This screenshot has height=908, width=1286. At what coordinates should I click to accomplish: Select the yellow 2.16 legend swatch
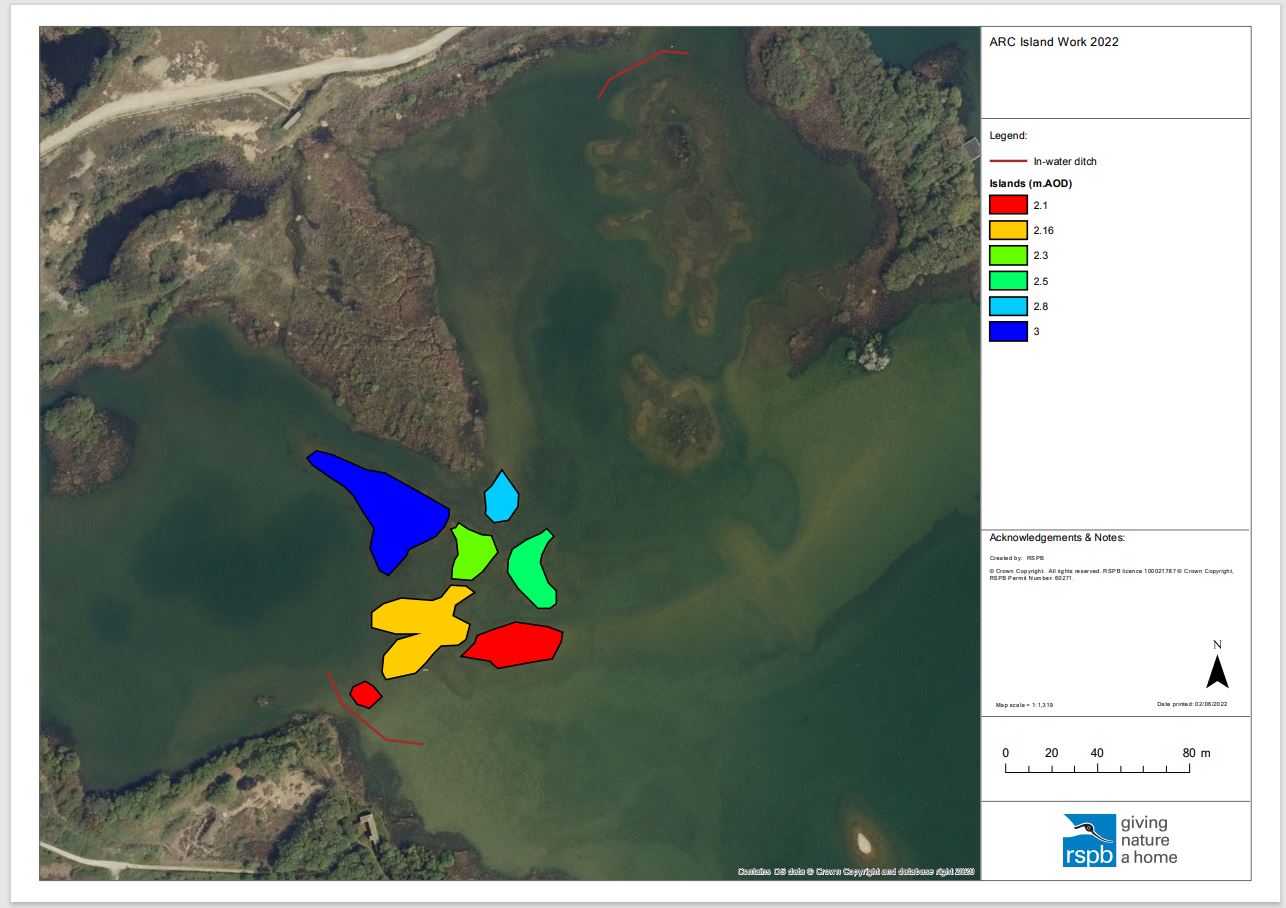pyautogui.click(x=1008, y=230)
